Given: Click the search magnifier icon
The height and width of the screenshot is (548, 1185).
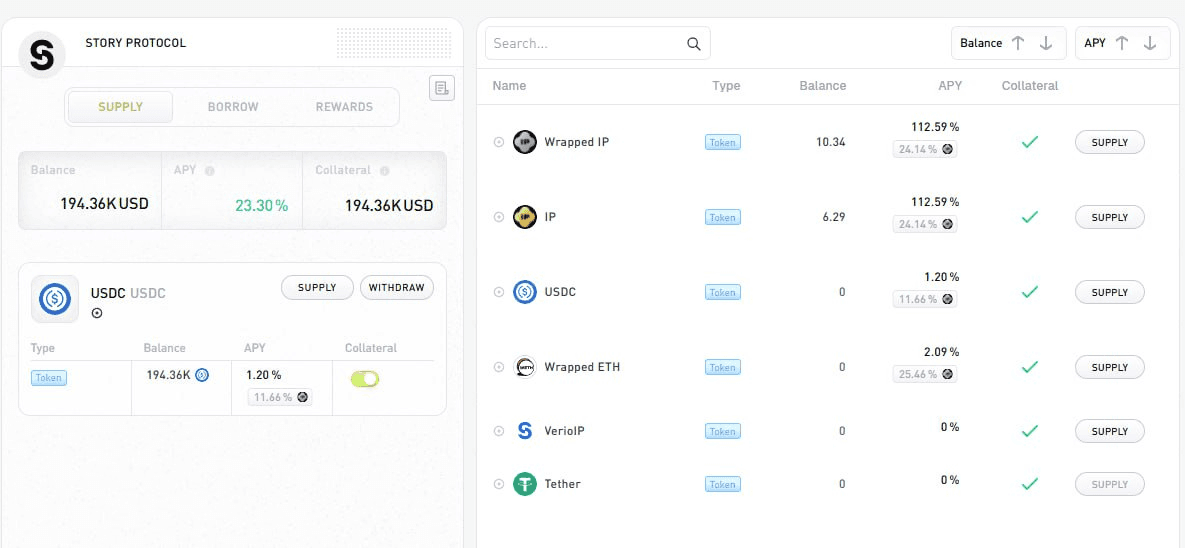Looking at the screenshot, I should (x=693, y=44).
